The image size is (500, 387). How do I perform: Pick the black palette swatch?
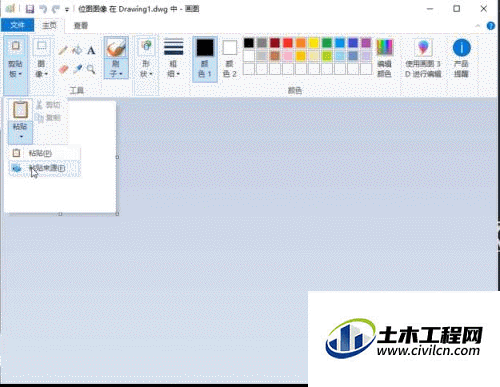(x=249, y=43)
